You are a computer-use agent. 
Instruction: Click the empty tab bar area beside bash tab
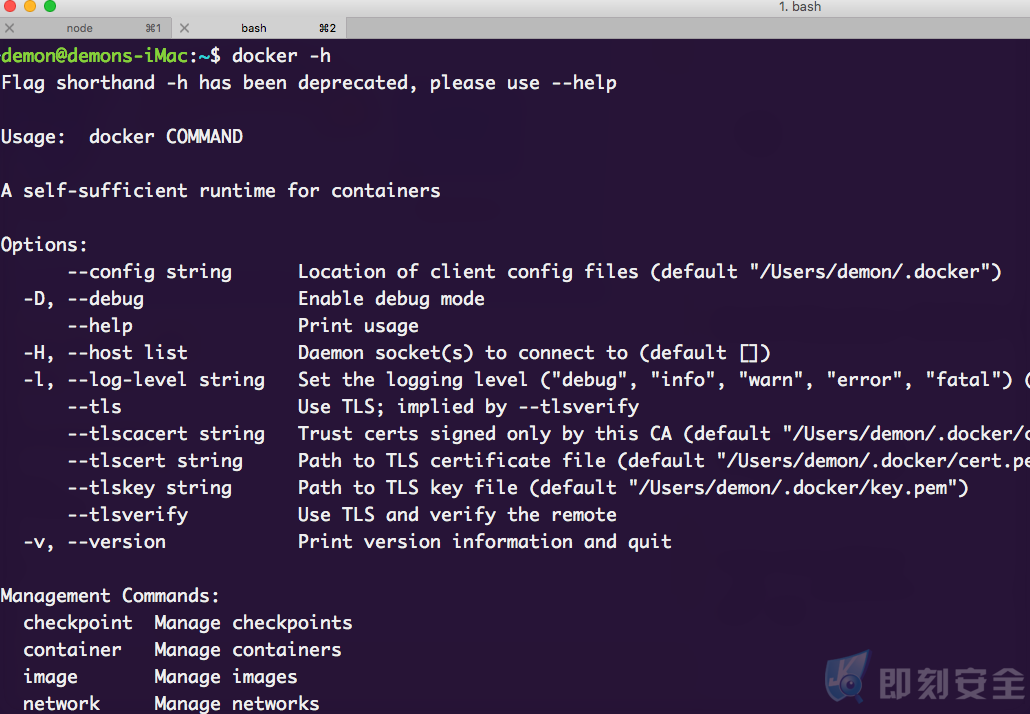click(x=688, y=28)
